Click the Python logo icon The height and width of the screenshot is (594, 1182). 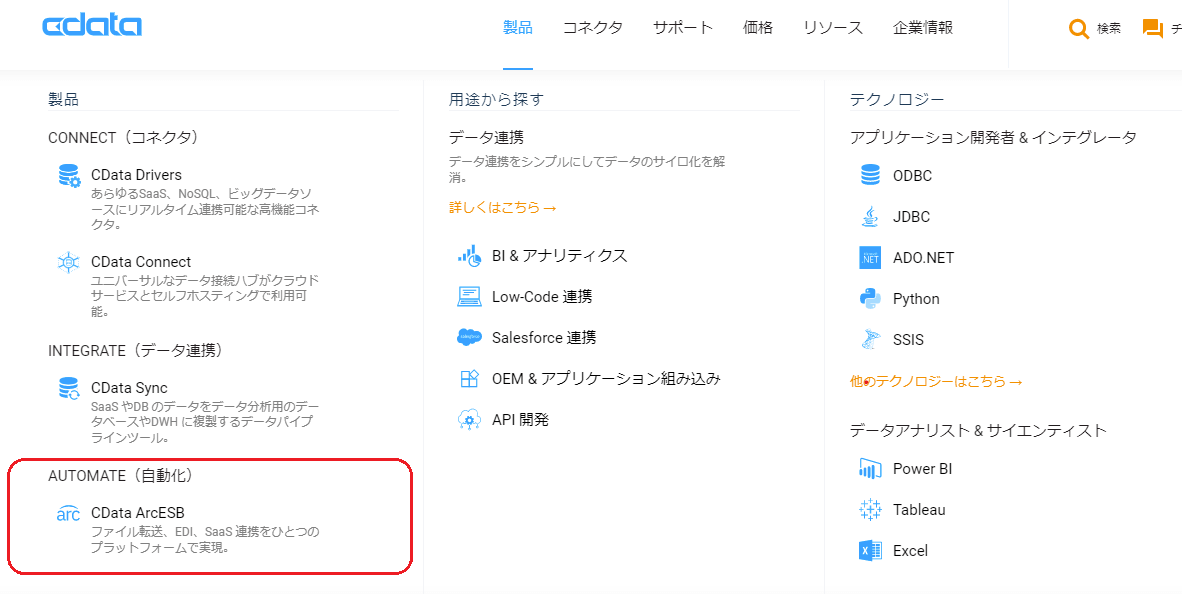pos(870,299)
